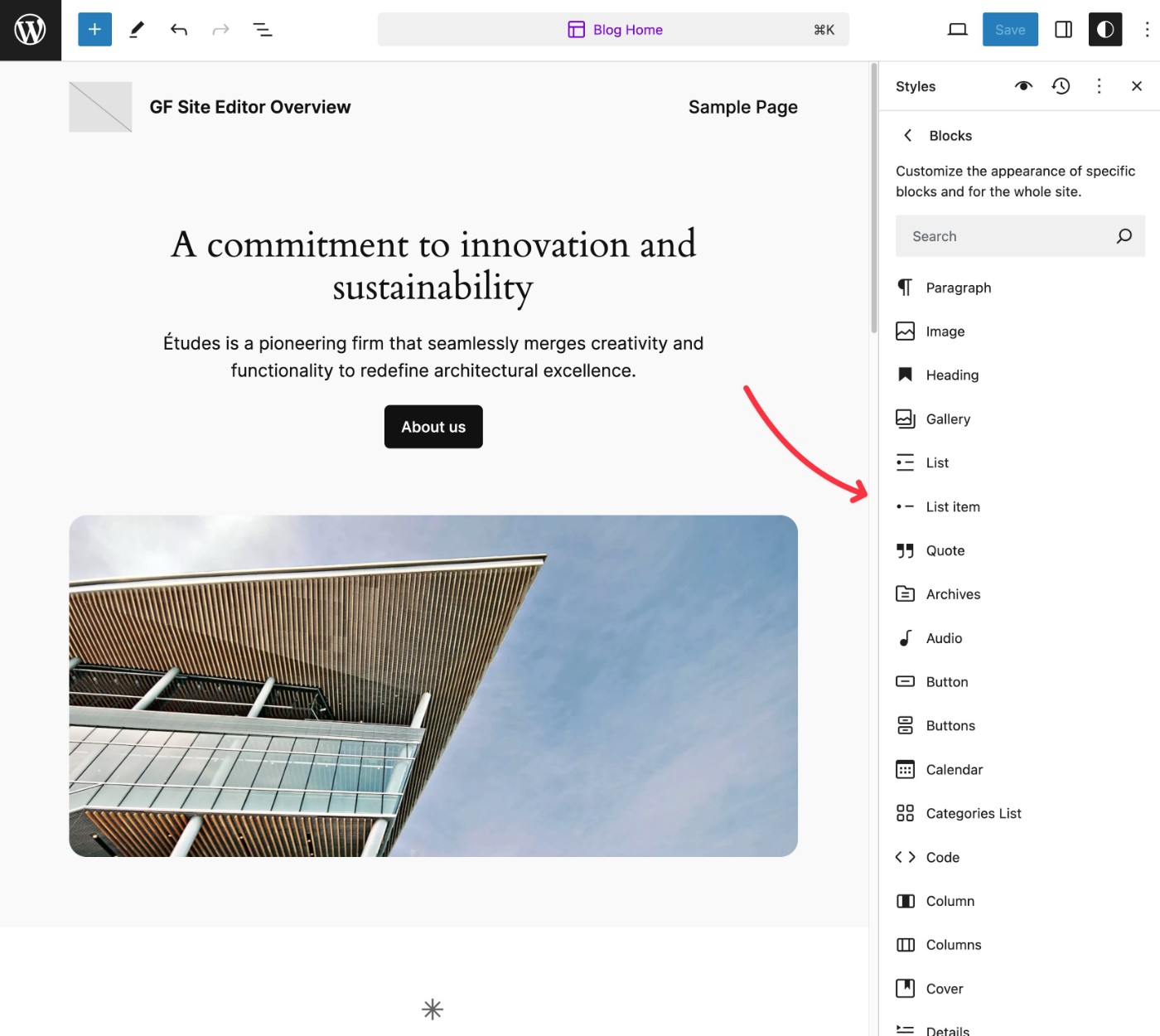
Task: Click the block Search field
Action: 1020,236
